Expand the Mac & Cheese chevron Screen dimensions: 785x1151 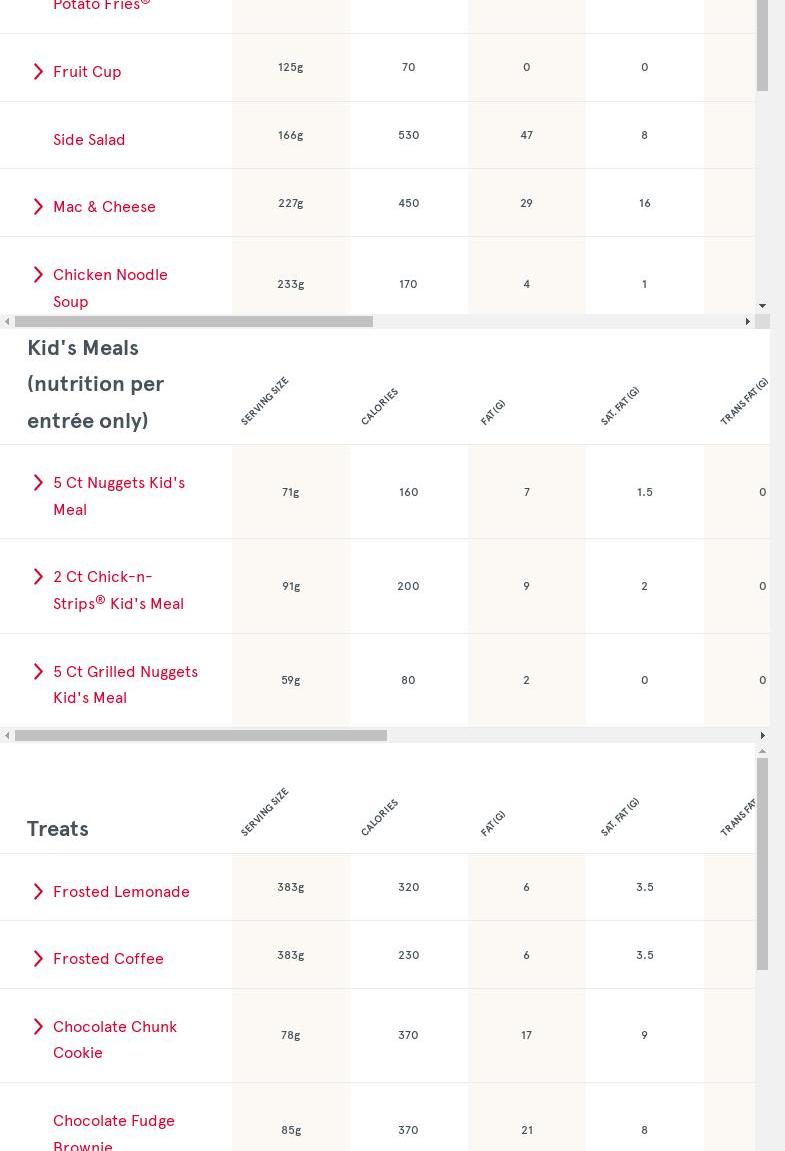click(38, 207)
